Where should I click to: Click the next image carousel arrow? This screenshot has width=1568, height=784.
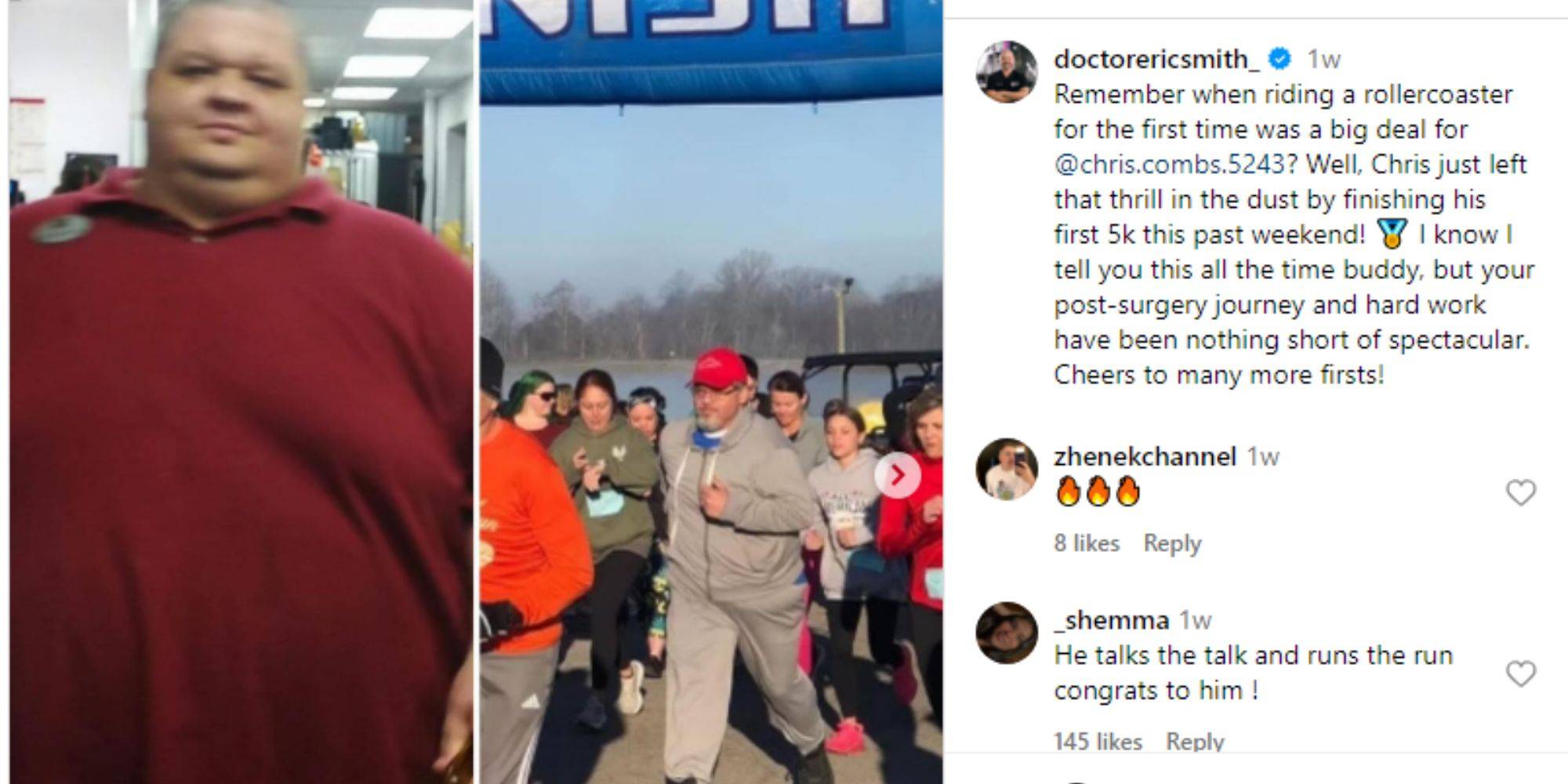click(x=897, y=474)
